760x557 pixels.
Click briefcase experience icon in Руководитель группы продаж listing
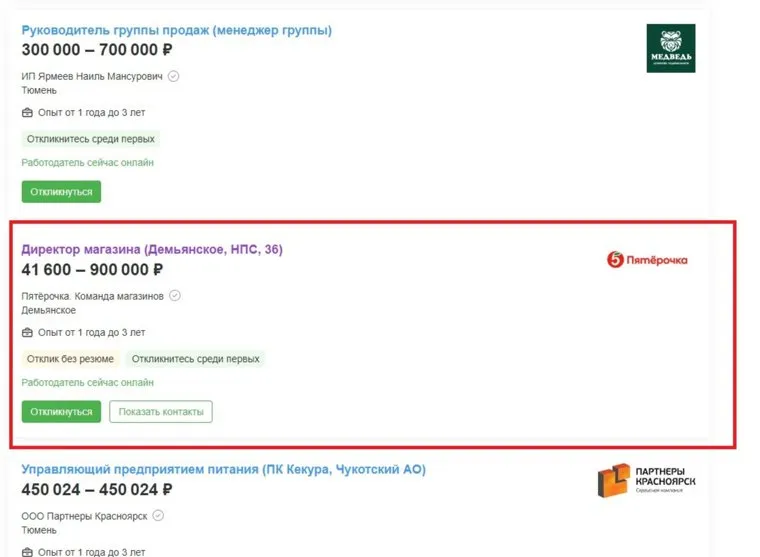27,113
